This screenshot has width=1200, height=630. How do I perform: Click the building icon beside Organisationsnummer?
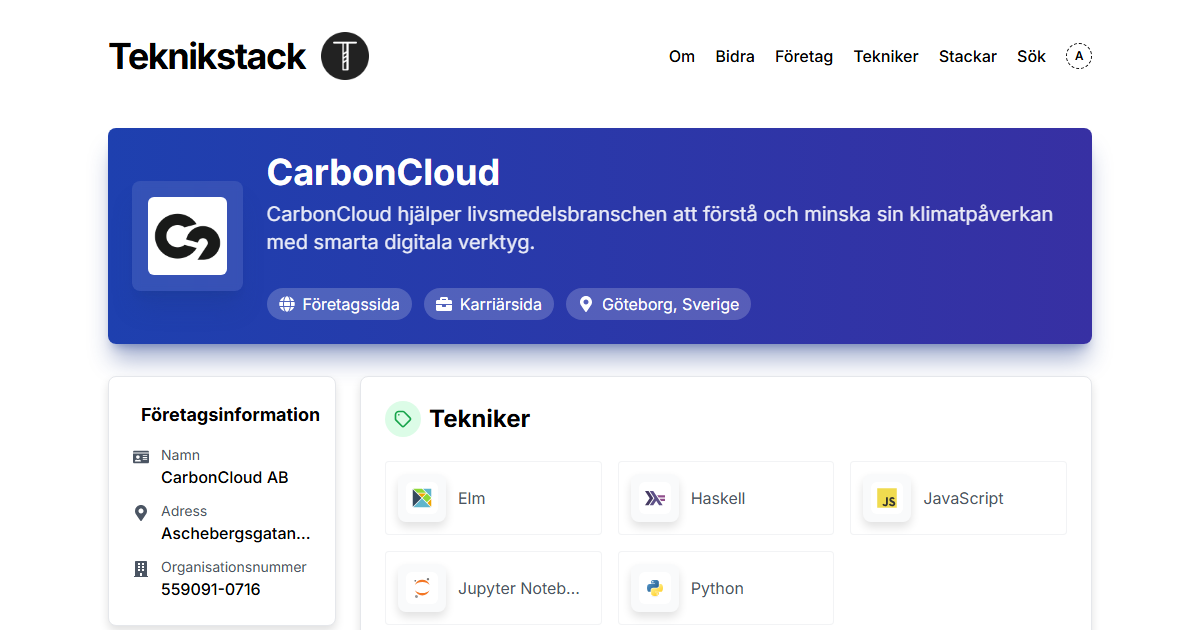click(141, 569)
